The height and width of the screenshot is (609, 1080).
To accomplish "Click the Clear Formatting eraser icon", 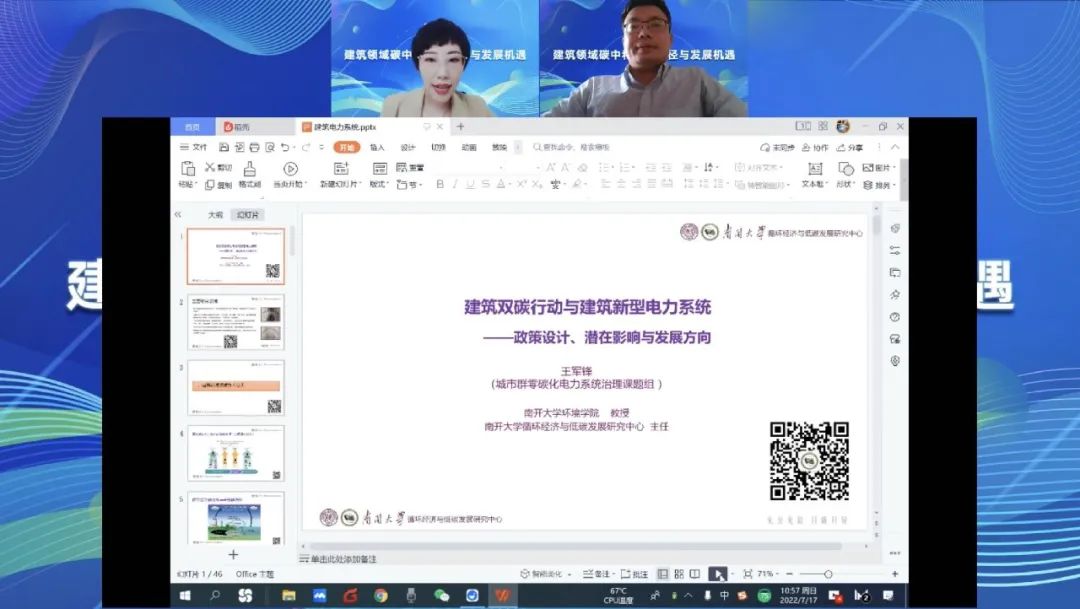I will click(x=583, y=167).
